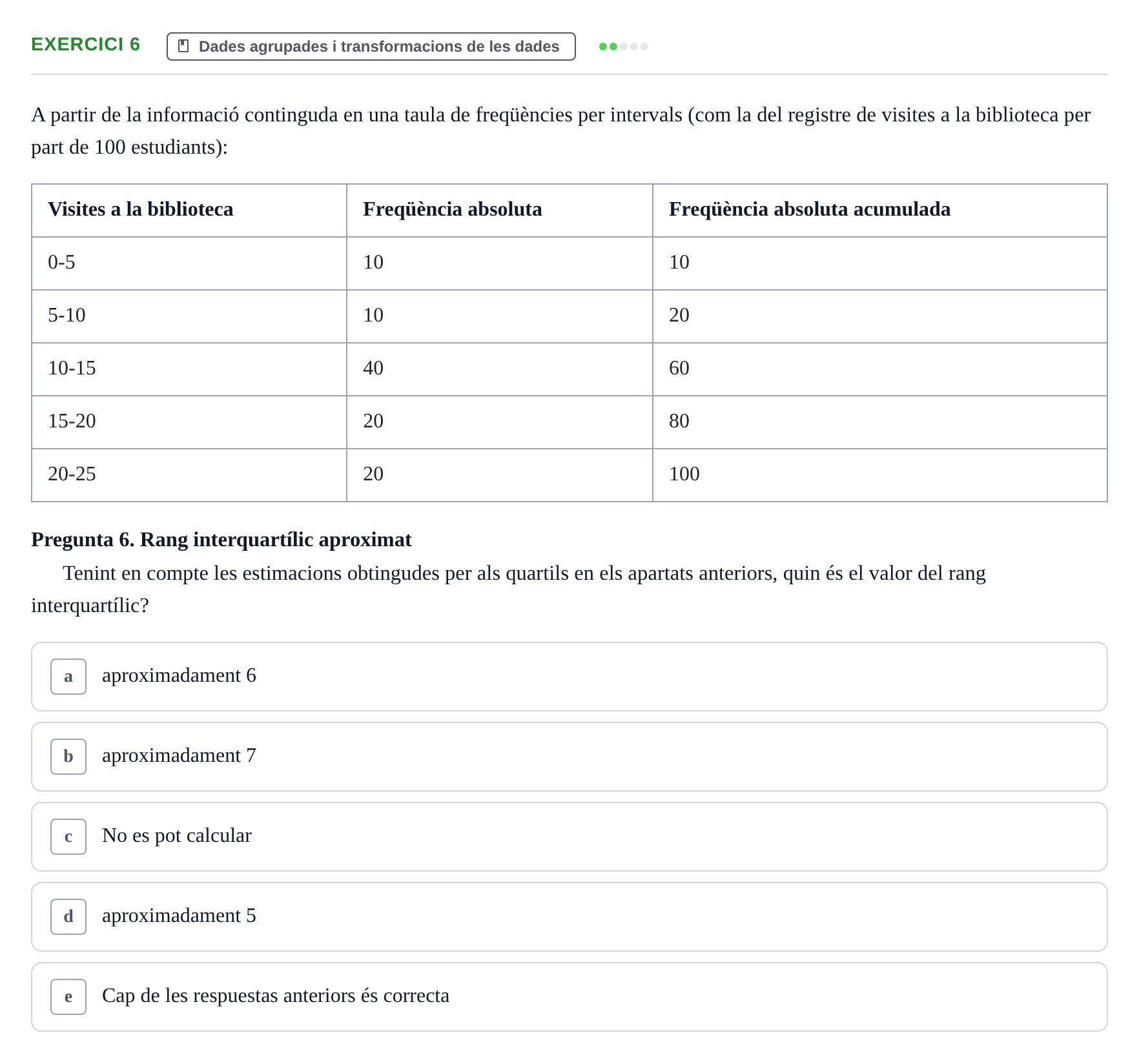Screen dimensions: 1139x1064
Task: Click 'Freqüència absoluta' column header
Action: (500, 210)
